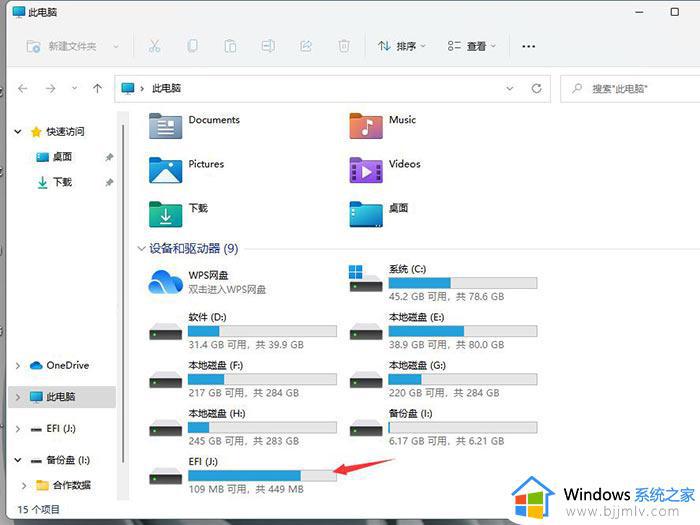The image size is (700, 525).
Task: Open the green 下载 folder icon
Action: coord(165,214)
